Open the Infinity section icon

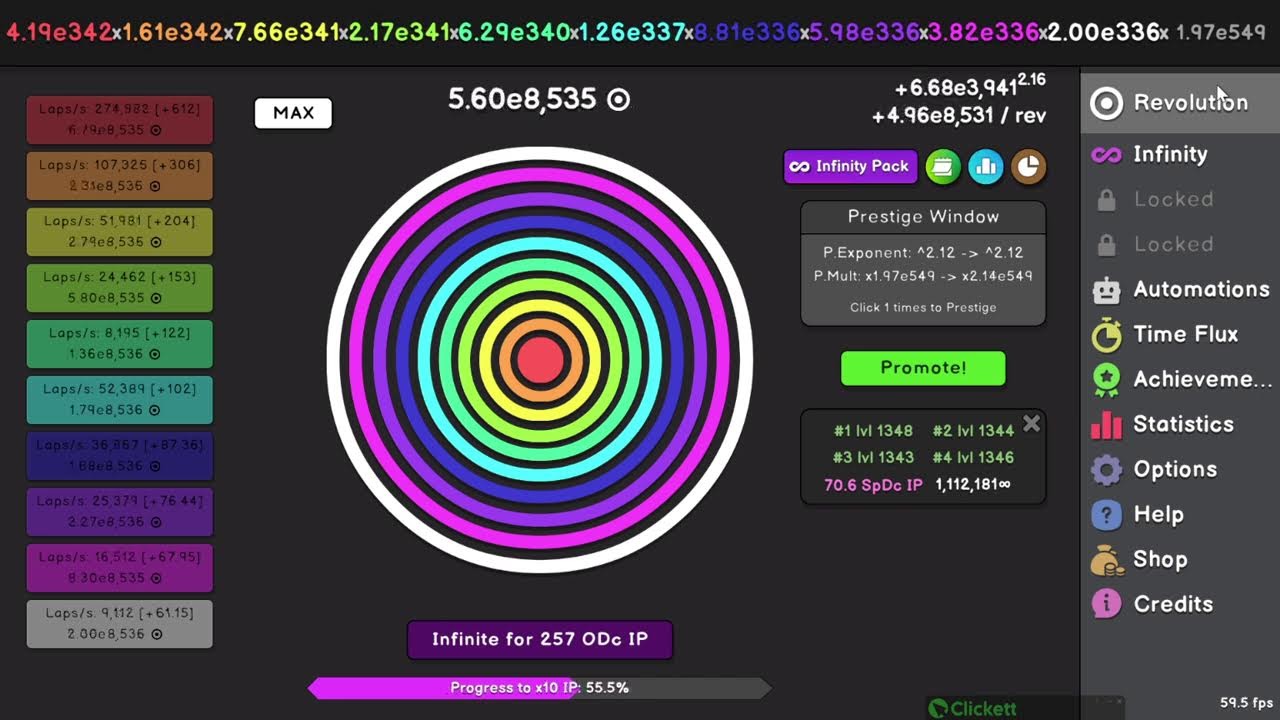tap(1106, 155)
